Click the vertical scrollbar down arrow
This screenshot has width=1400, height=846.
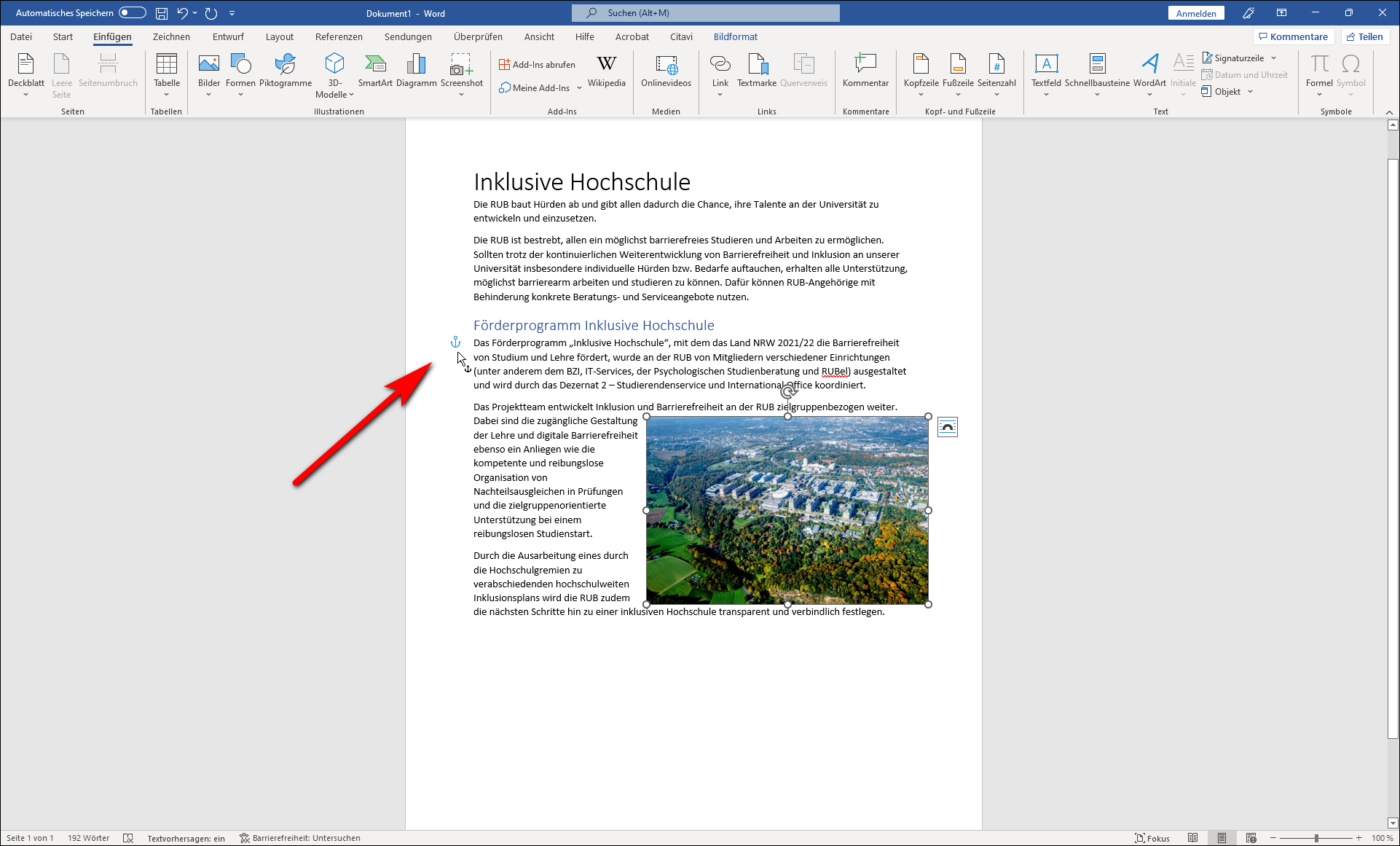tap(1393, 823)
